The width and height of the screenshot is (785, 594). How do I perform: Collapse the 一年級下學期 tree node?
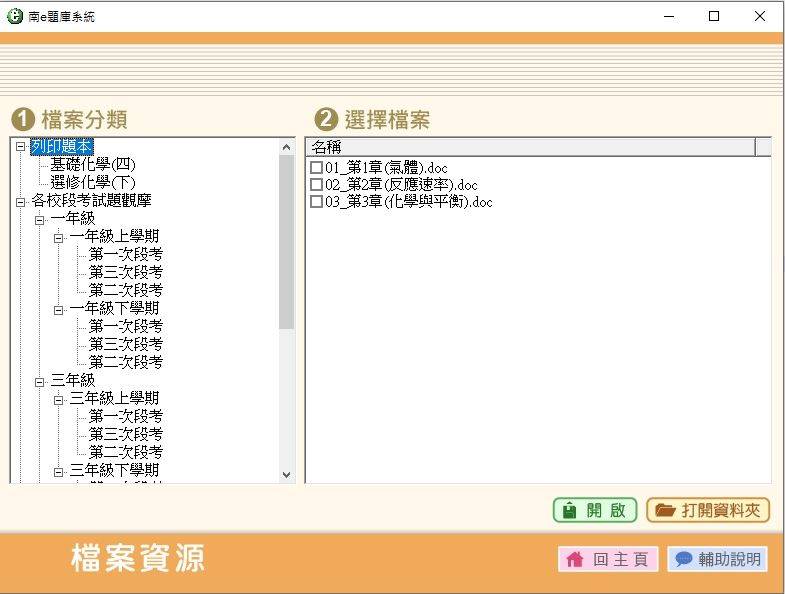pos(59,310)
